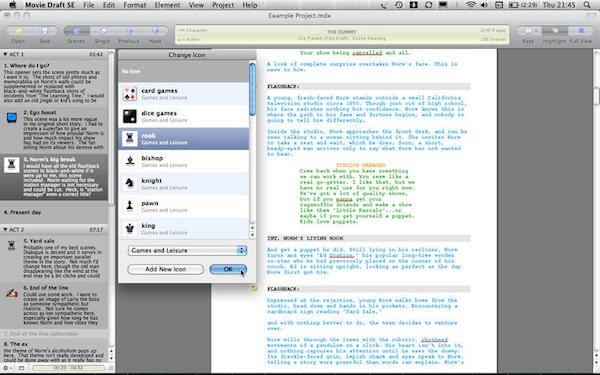The height and width of the screenshot is (375, 600).
Task: Click STATION MANAGER character name
Action: click(x=360, y=165)
